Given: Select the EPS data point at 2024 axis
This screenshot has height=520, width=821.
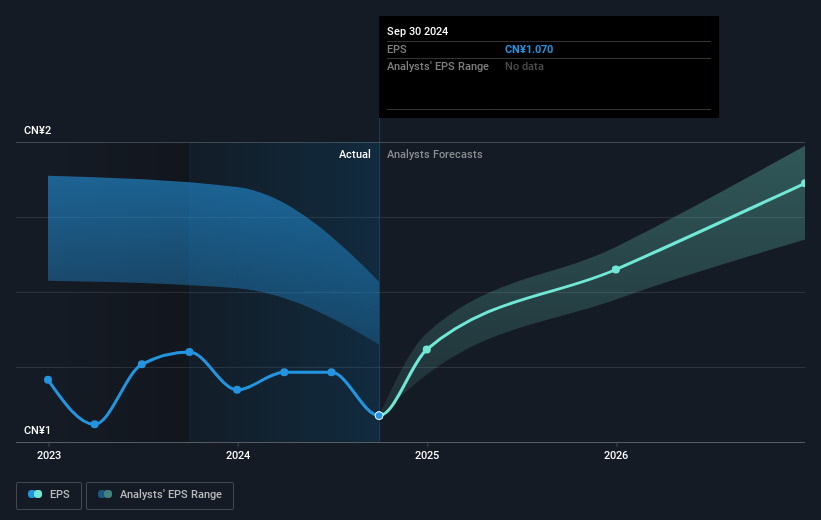Looking at the screenshot, I should 237,390.
